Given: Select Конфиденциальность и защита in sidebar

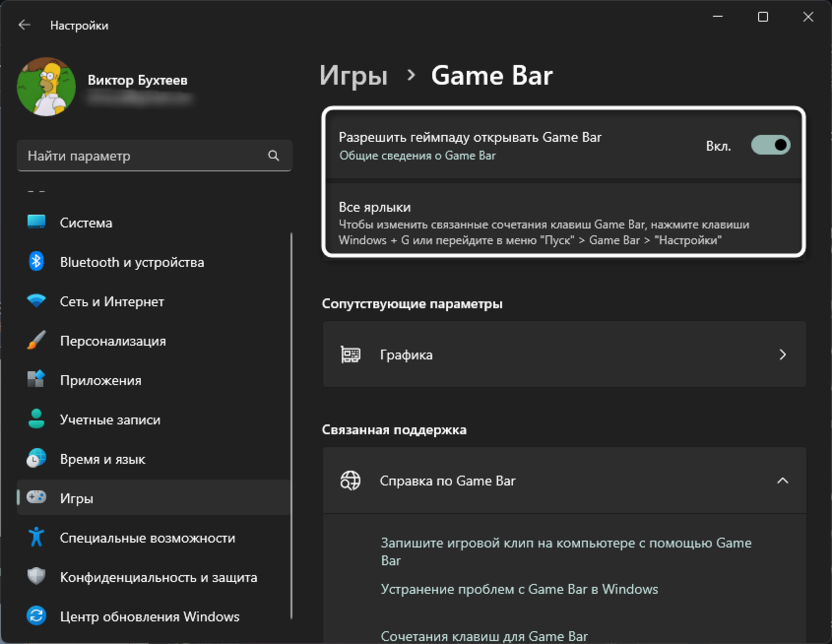Looking at the screenshot, I should click(158, 577).
